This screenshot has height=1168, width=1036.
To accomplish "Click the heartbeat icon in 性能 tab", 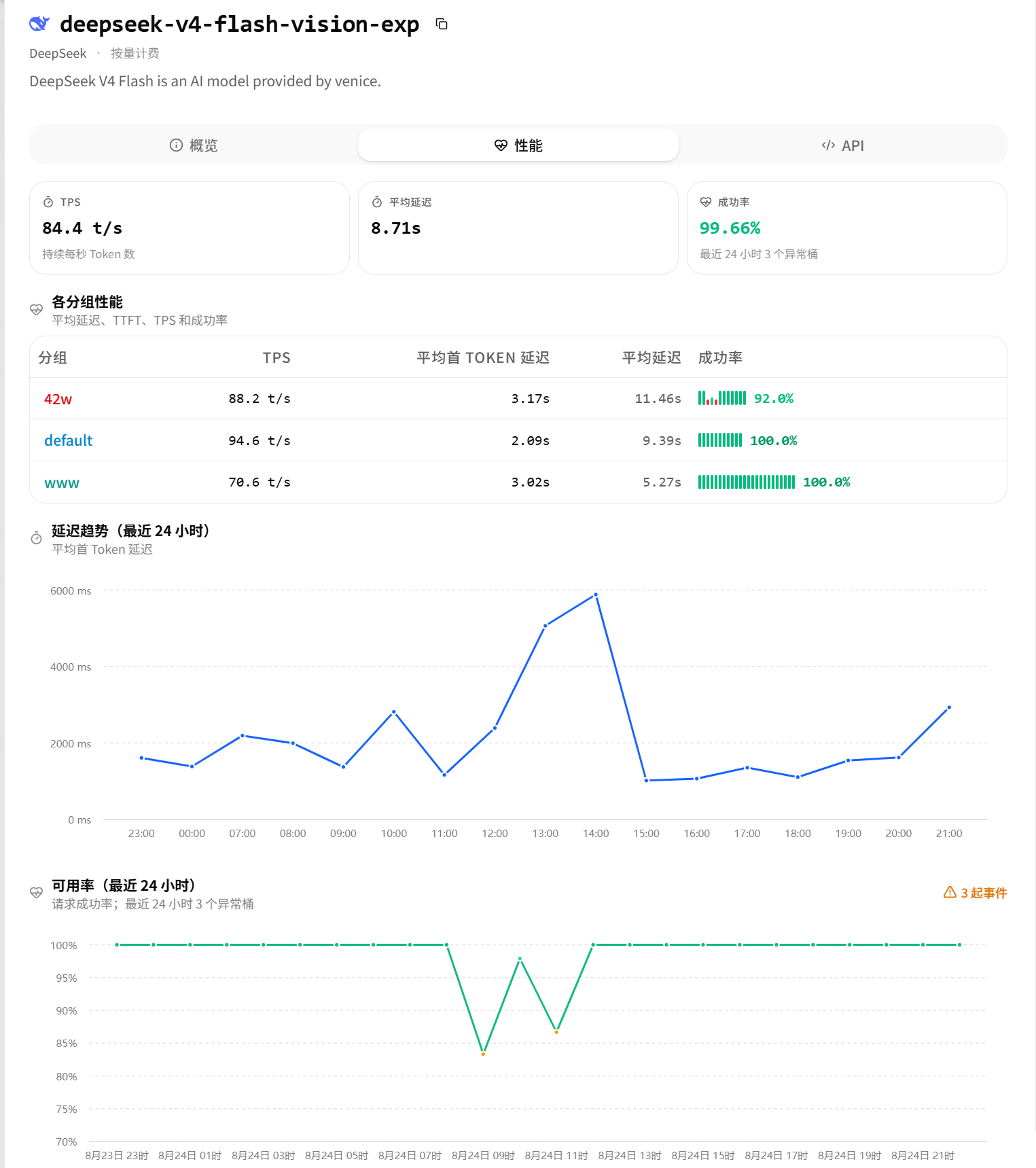I will click(501, 145).
